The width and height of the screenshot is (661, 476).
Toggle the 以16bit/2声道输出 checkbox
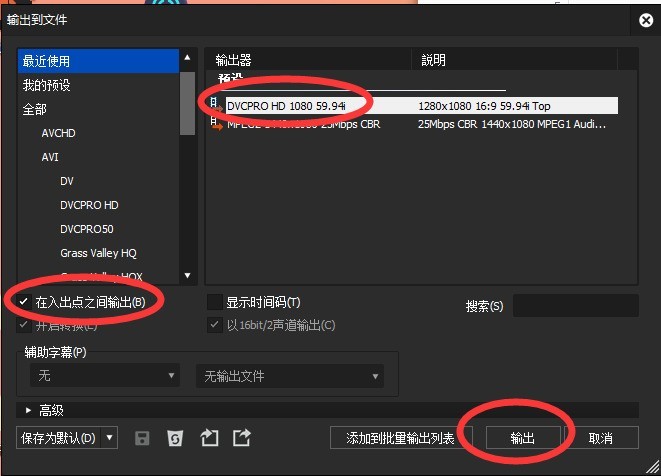pos(214,325)
